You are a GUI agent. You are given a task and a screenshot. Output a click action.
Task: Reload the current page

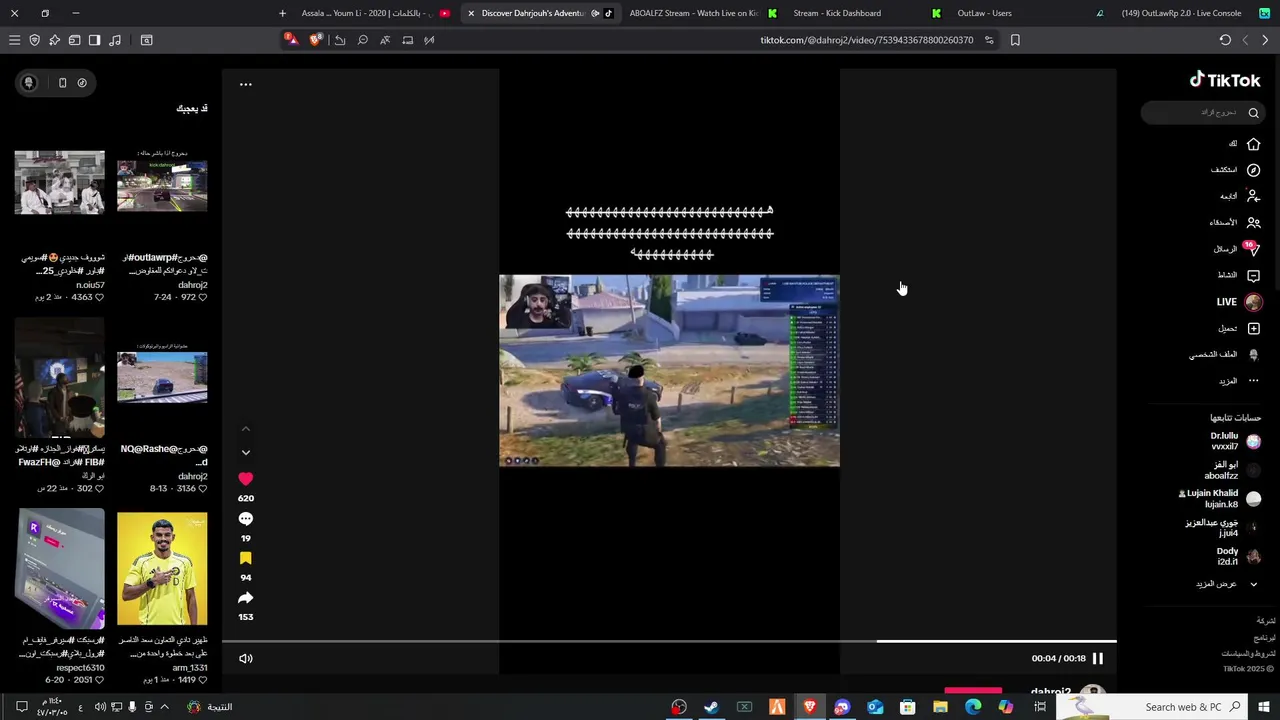point(1225,40)
